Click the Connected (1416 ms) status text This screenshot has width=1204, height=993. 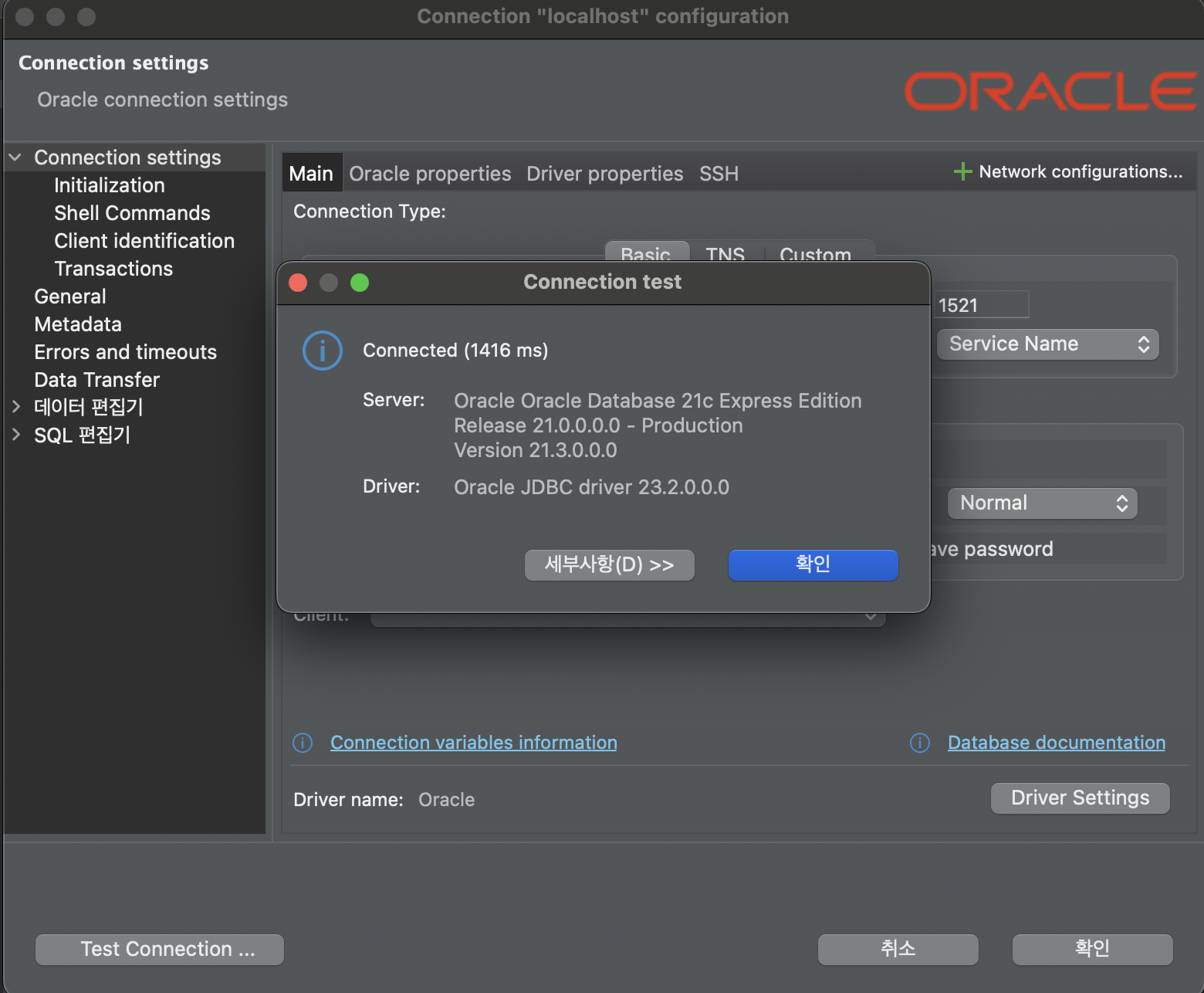(x=455, y=351)
